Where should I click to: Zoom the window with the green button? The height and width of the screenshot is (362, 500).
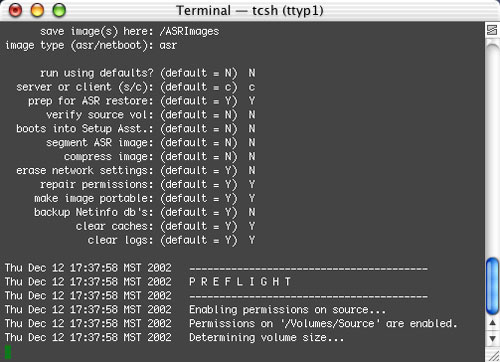click(59, 11)
